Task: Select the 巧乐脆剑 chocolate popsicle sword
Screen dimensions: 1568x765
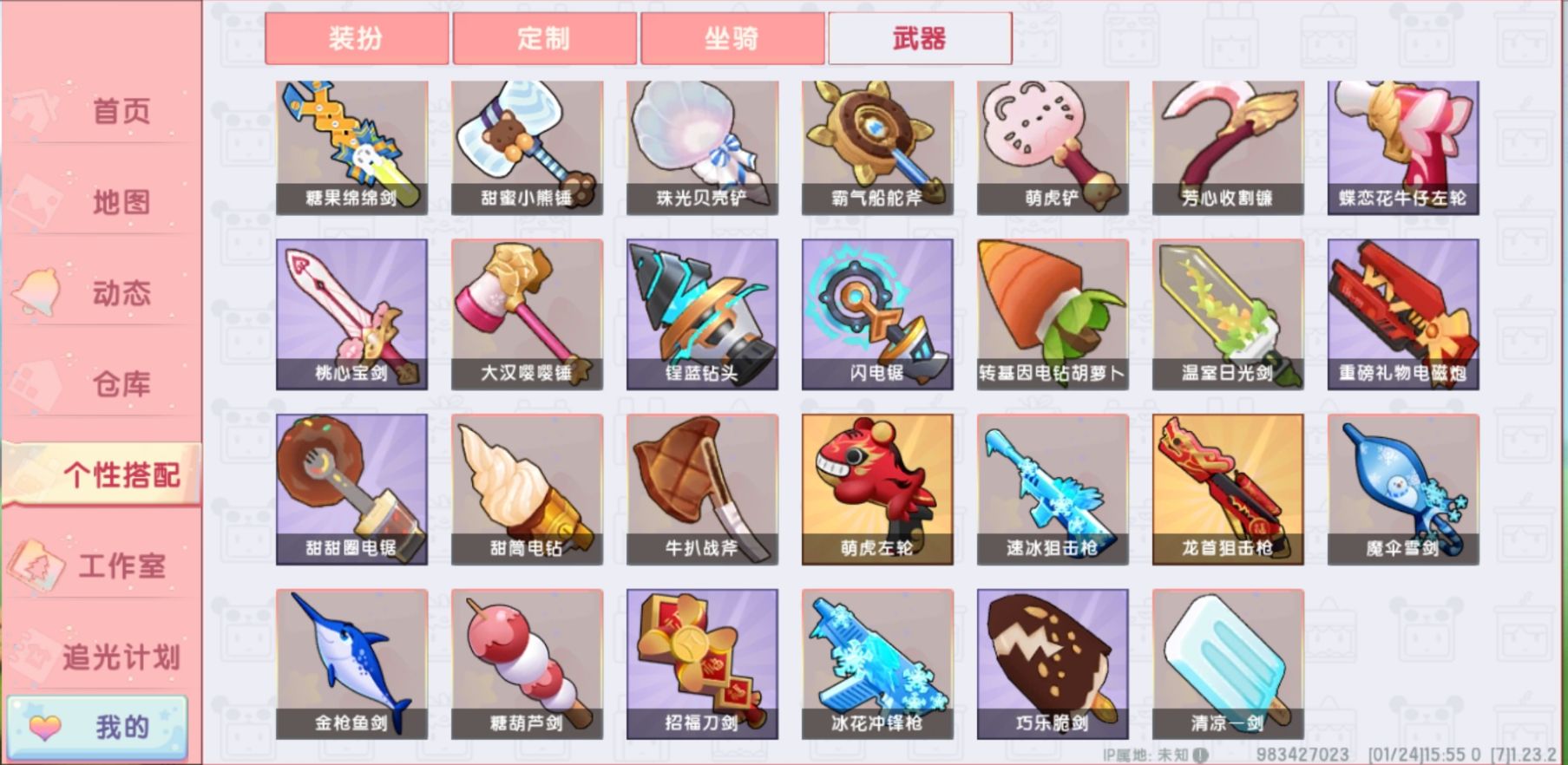Action: pyautogui.click(x=1053, y=664)
